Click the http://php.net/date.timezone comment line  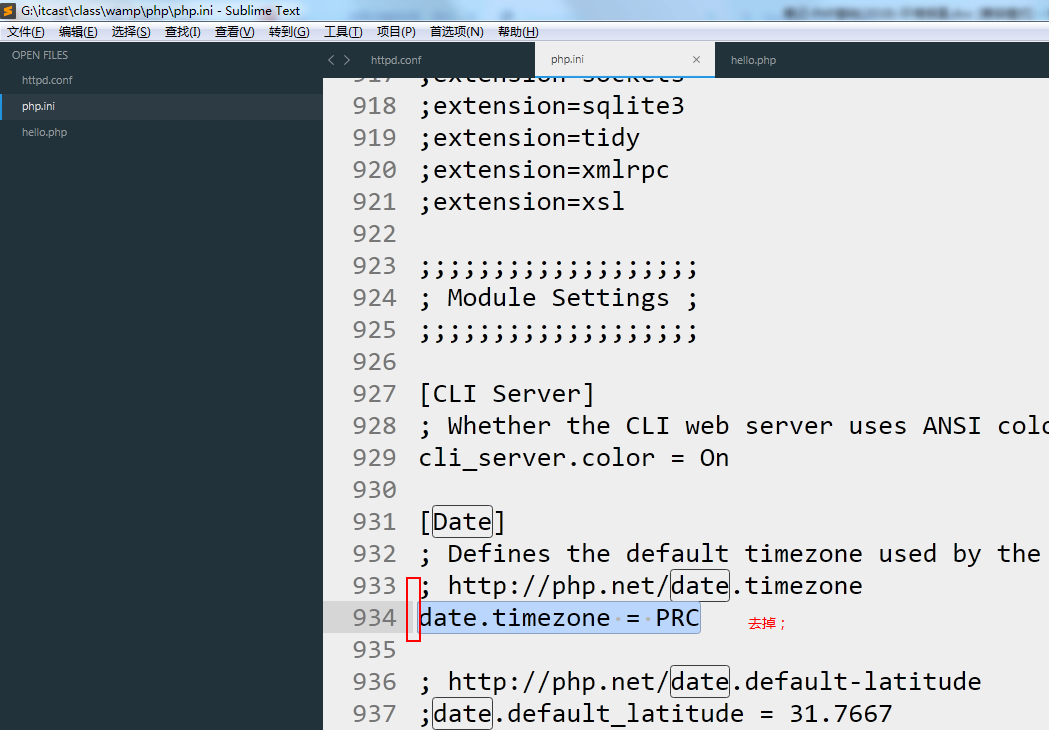pyautogui.click(x=641, y=586)
